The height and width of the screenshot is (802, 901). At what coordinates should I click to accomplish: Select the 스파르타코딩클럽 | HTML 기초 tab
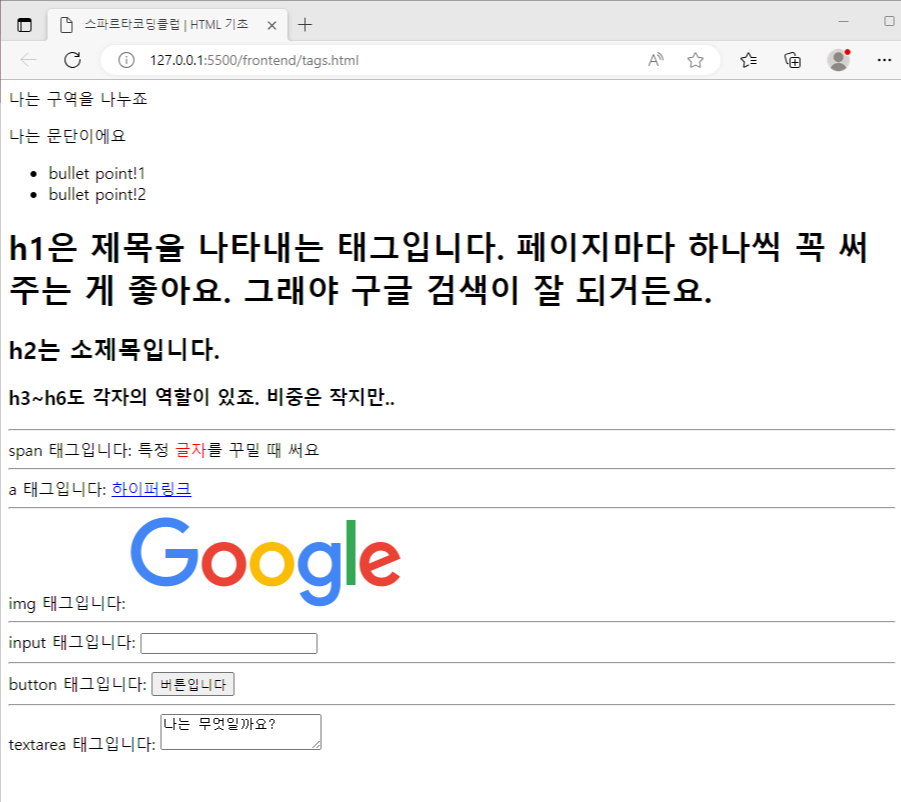(167, 25)
